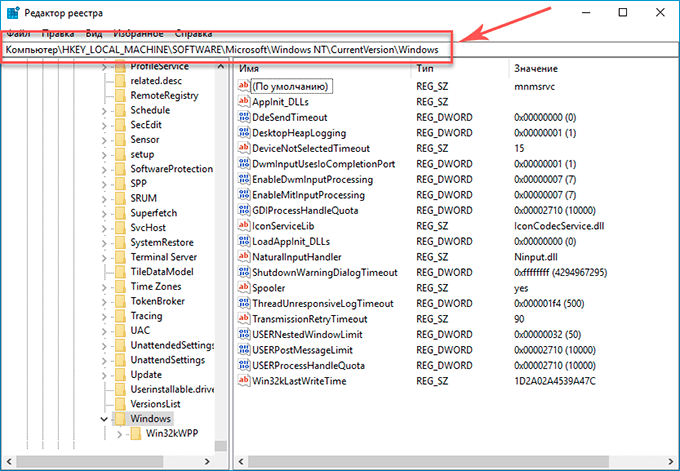The image size is (680, 471).
Task: Select the SystemRestore key in tree
Action: 162,242
